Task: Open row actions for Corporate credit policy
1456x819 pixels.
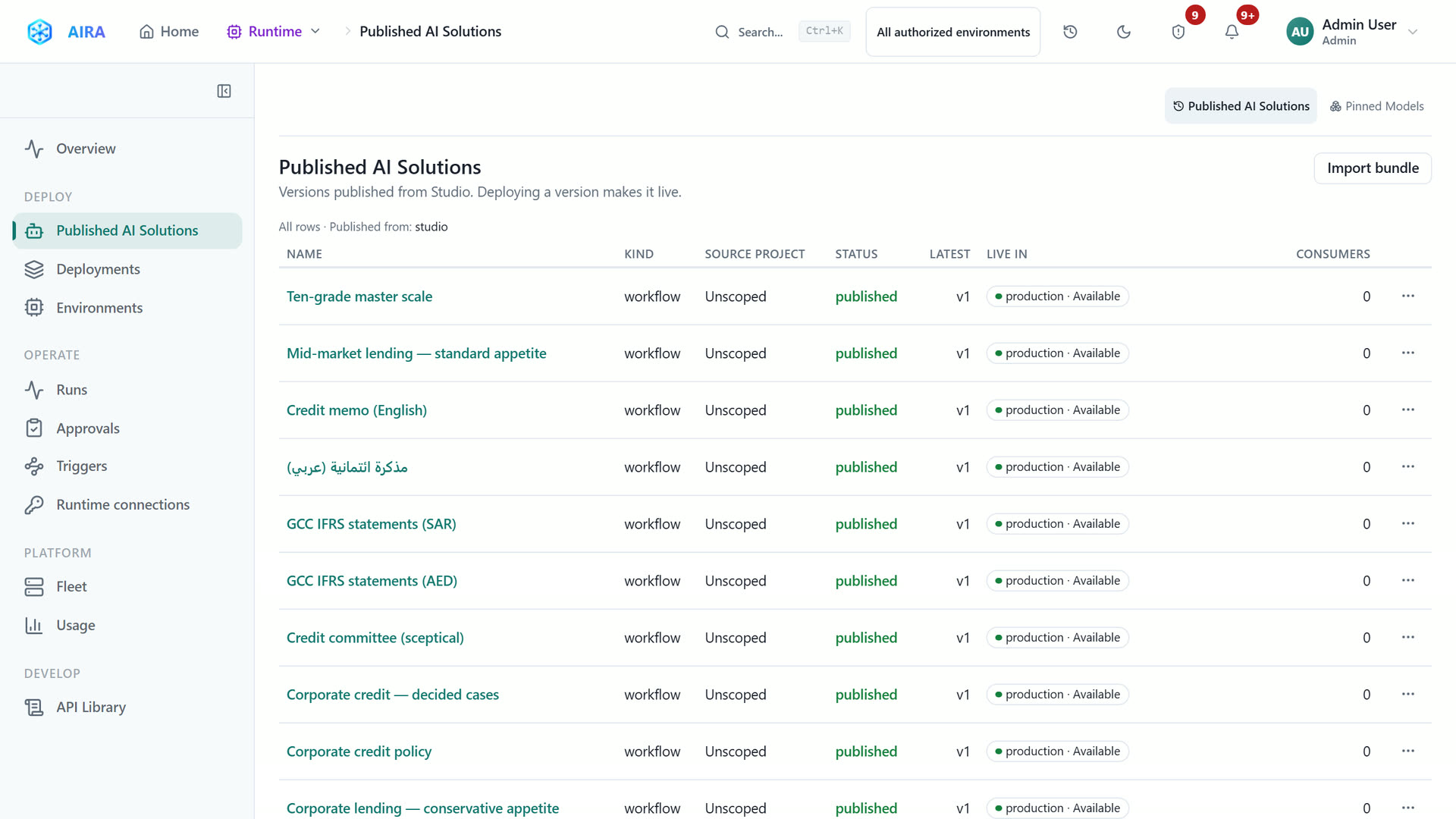Action: pyautogui.click(x=1408, y=751)
